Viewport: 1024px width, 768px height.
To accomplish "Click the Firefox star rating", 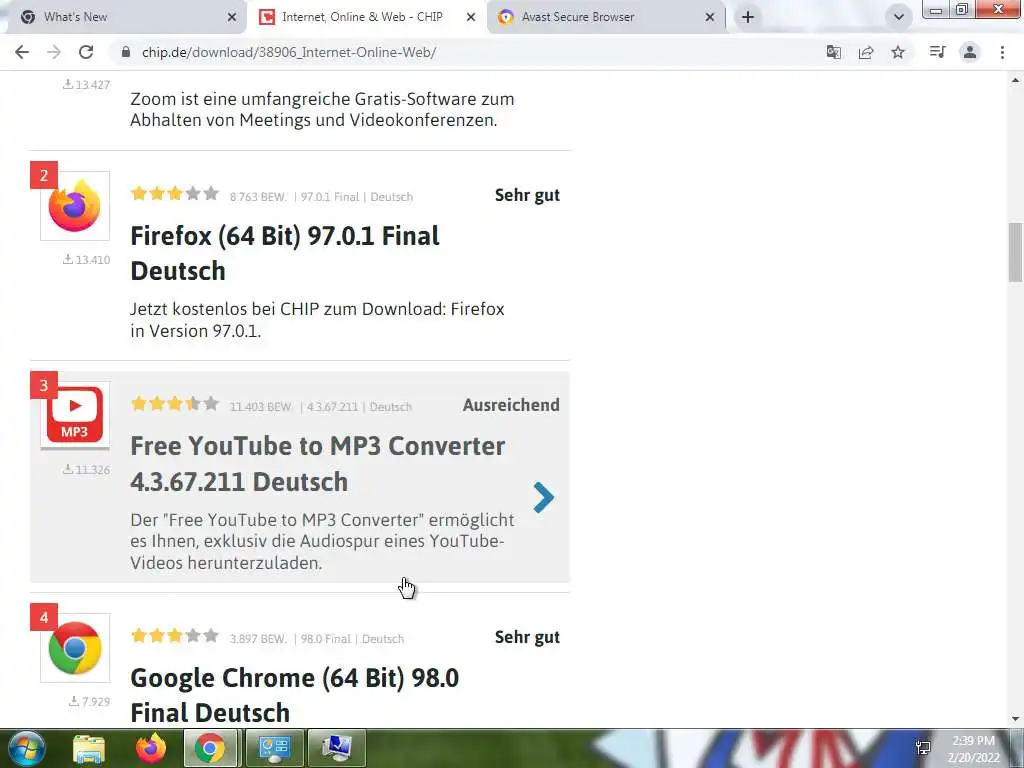I will [174, 193].
